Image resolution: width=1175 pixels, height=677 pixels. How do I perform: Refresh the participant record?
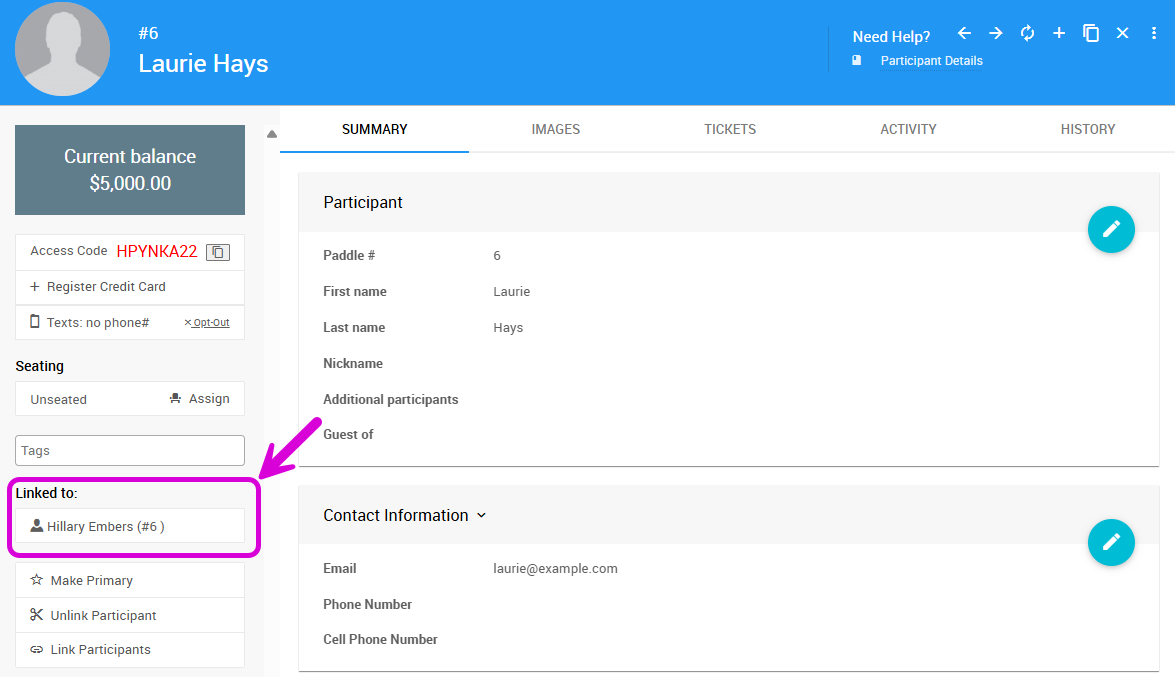tap(1027, 33)
